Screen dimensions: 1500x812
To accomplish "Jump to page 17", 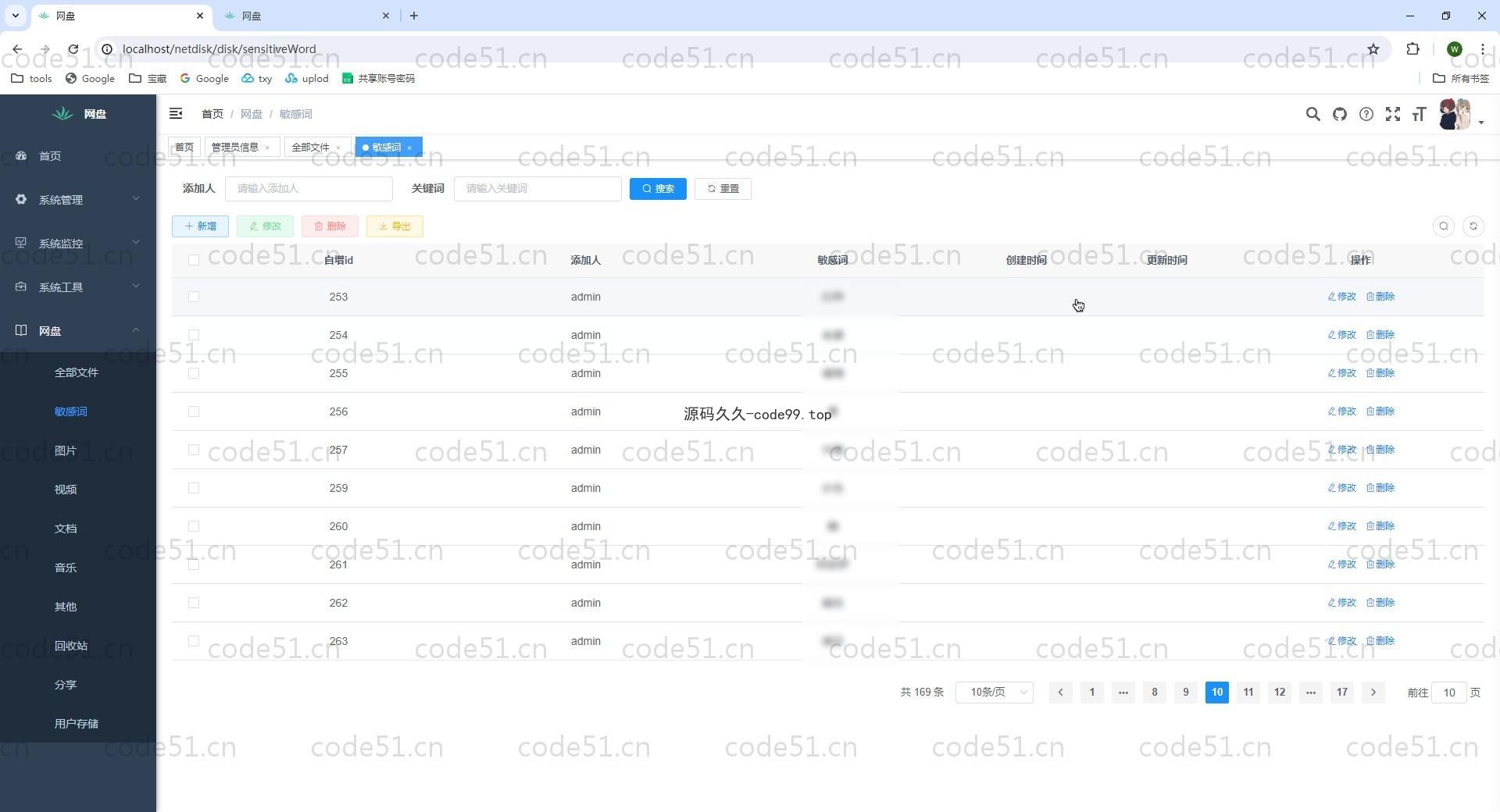I will 1342,693.
